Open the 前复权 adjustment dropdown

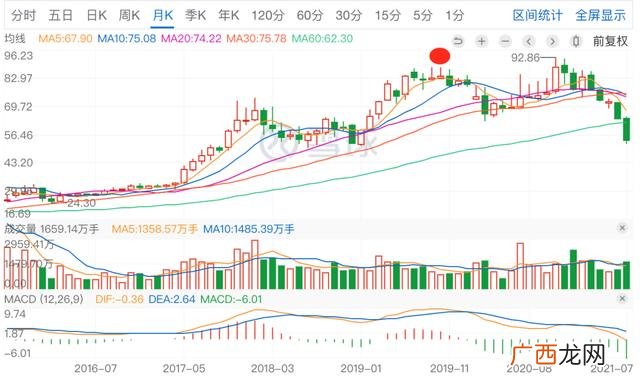610,41
